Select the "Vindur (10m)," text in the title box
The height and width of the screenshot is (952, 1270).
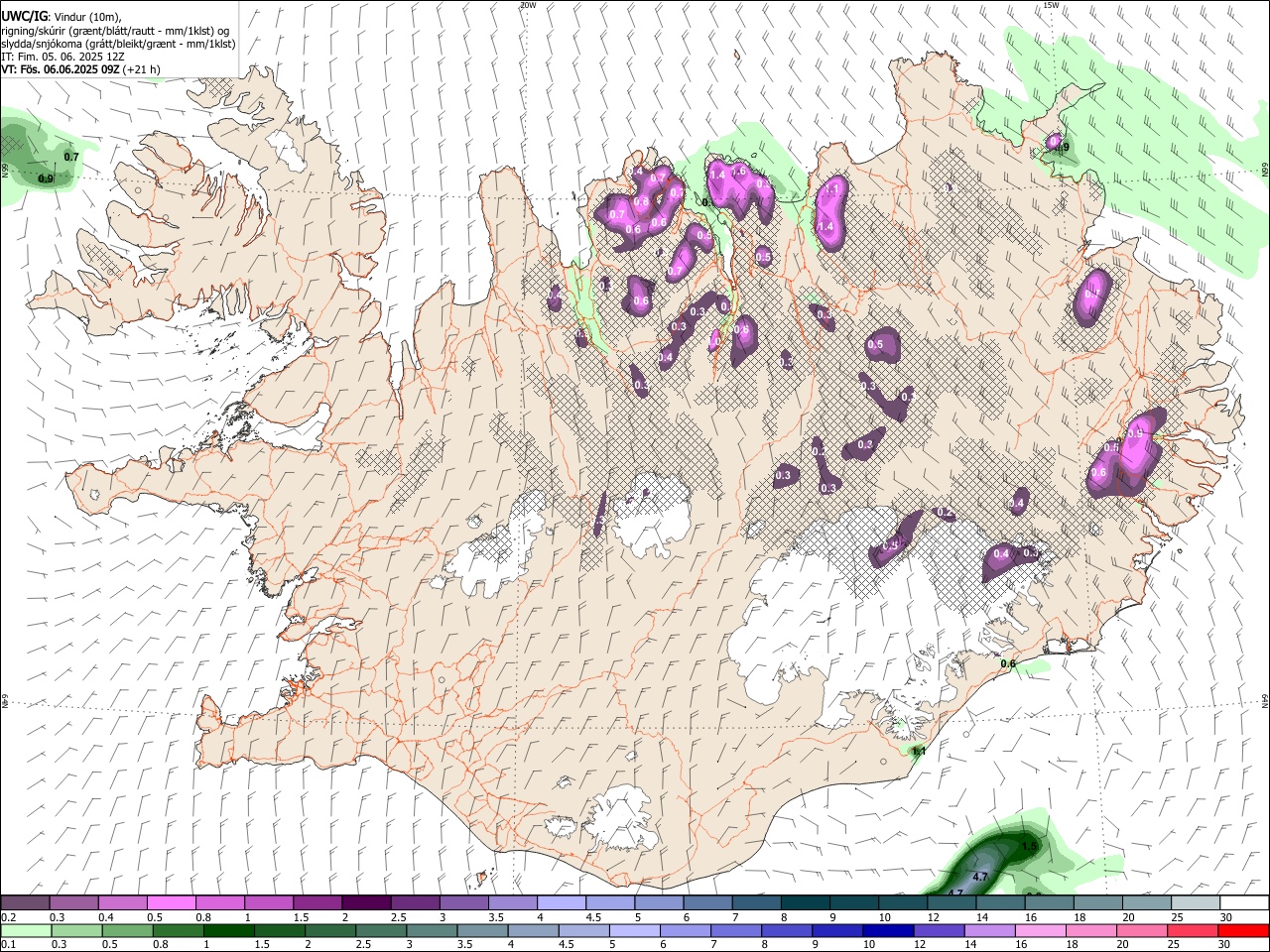click(86, 18)
